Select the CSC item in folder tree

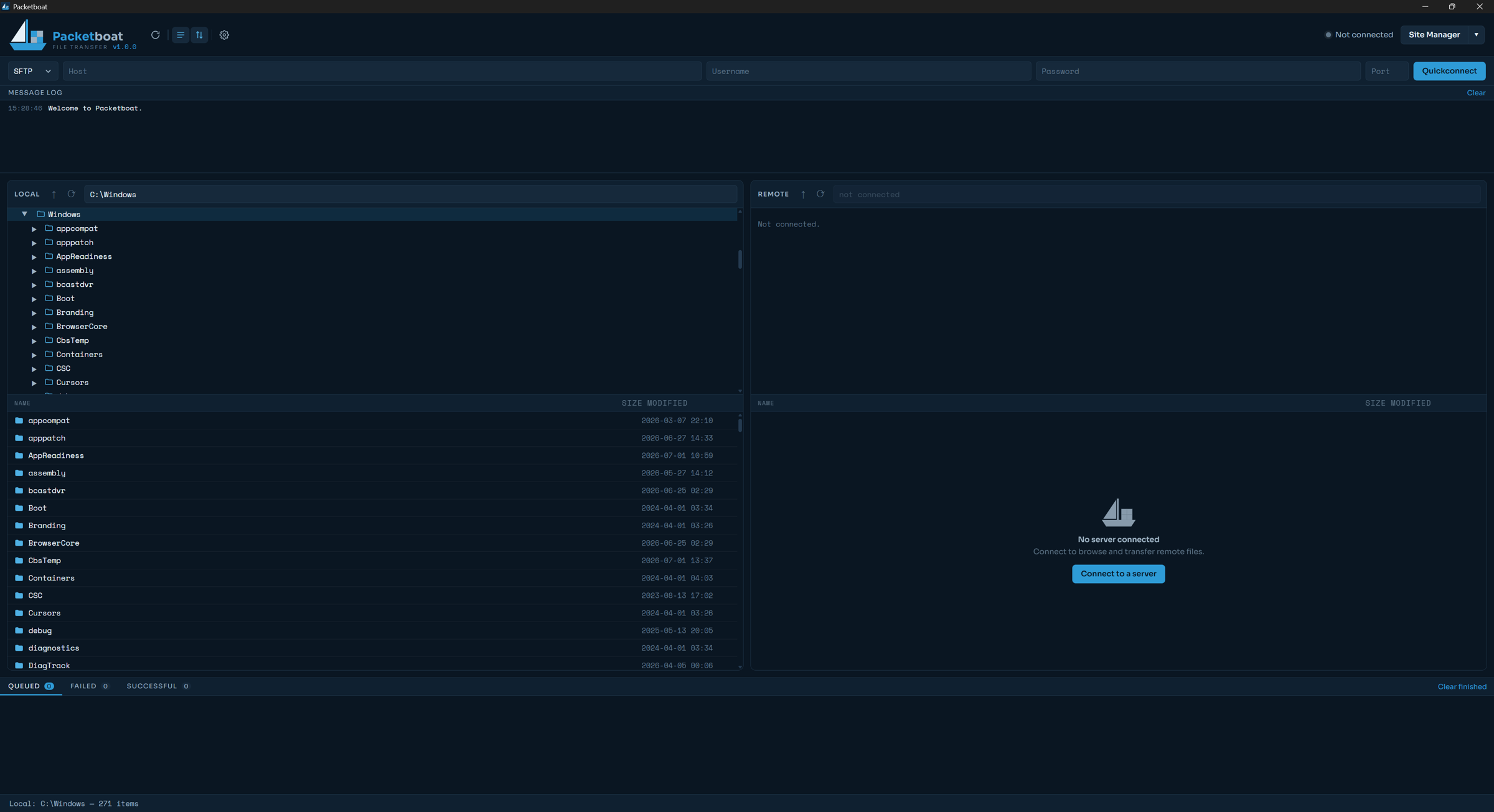pyautogui.click(x=372, y=368)
